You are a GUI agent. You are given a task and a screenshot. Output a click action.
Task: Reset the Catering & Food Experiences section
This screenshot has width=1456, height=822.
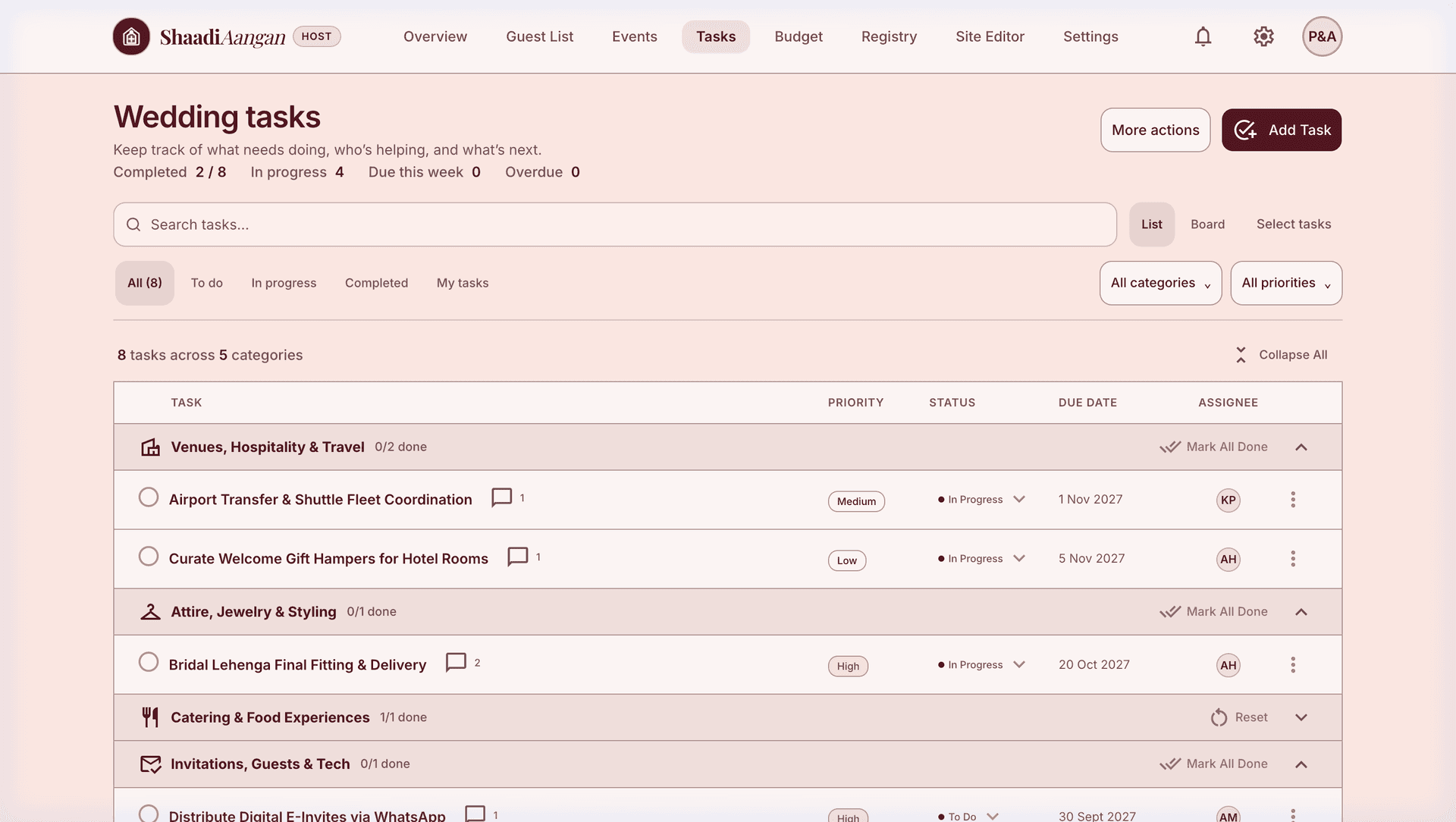click(x=1239, y=717)
